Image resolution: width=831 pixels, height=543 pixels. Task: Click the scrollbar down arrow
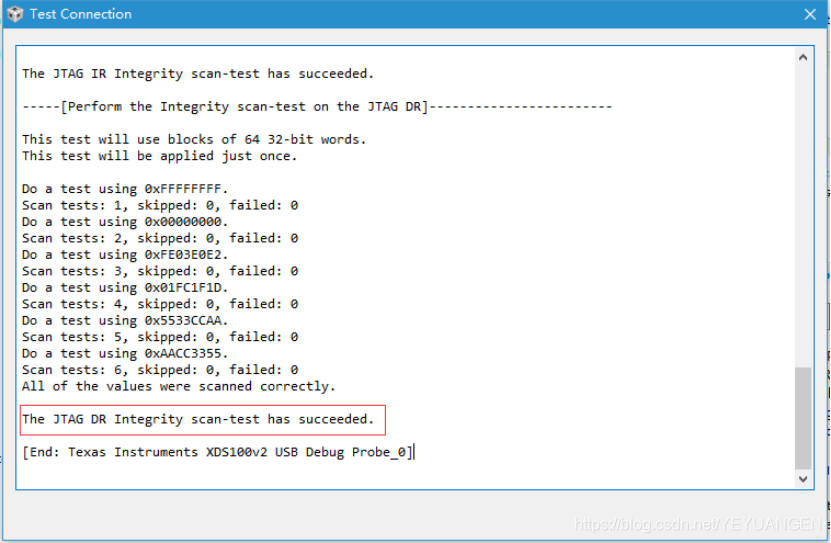click(x=803, y=479)
